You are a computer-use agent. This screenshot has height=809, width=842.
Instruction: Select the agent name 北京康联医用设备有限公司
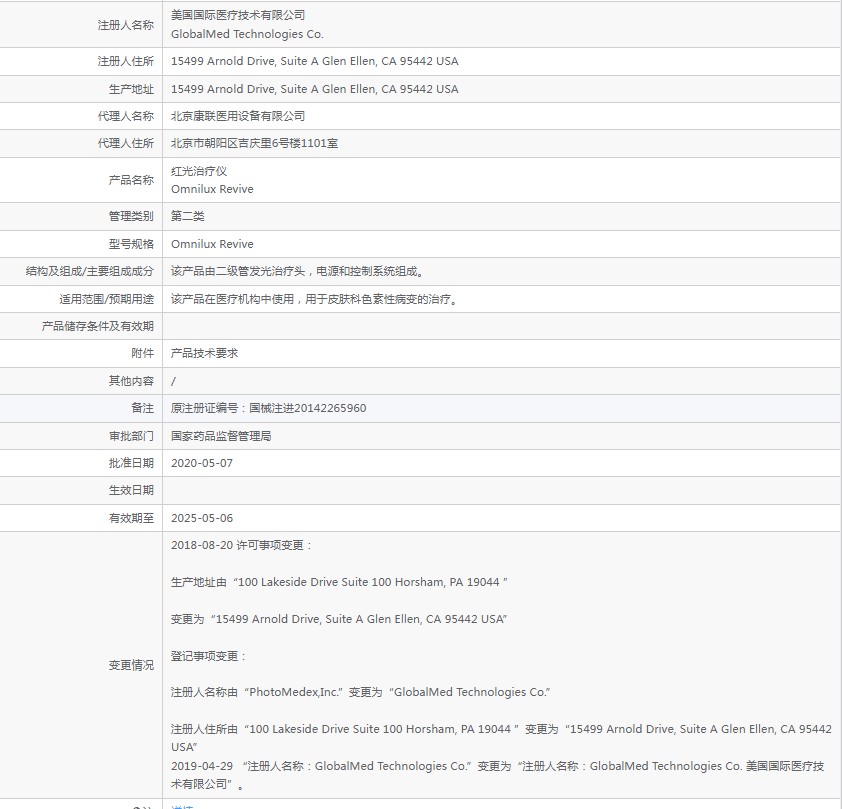(x=238, y=116)
